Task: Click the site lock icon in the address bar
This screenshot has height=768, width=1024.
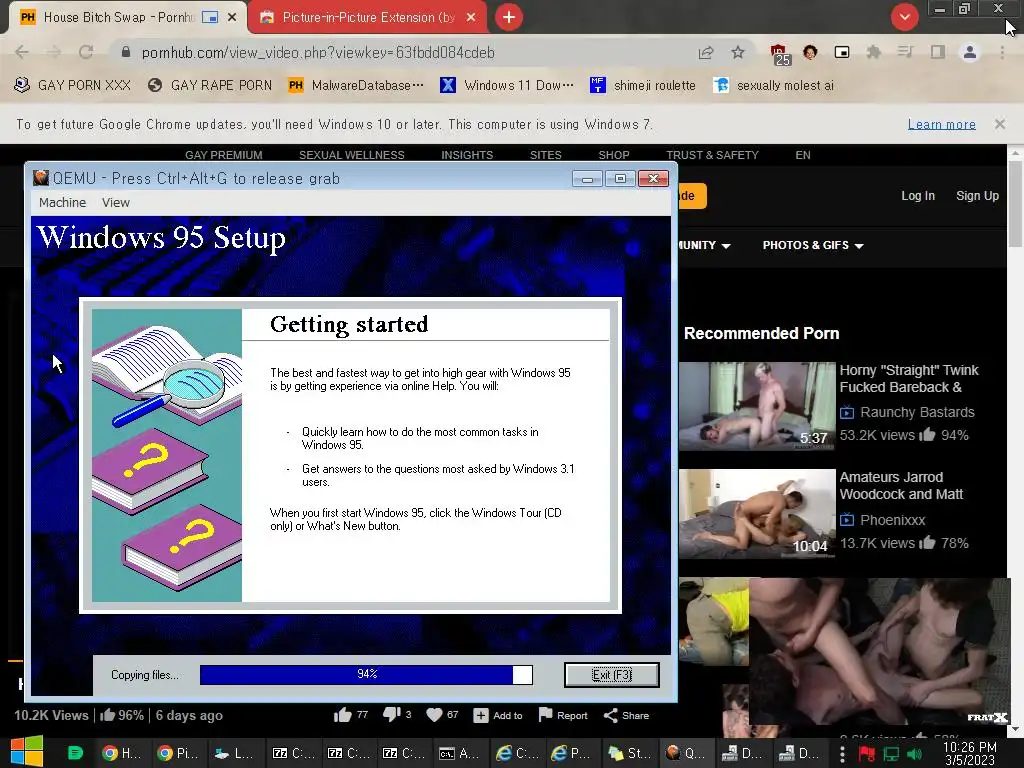Action: 126,52
